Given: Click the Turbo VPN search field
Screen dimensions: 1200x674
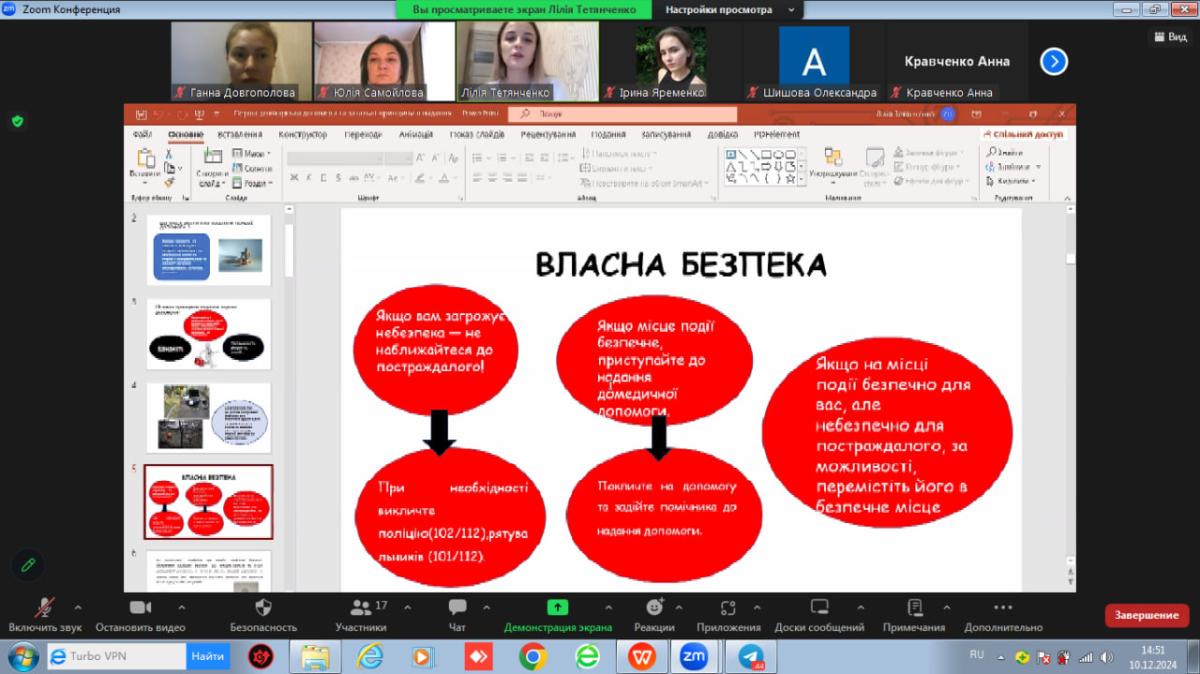Looking at the screenshot, I should pos(125,656).
